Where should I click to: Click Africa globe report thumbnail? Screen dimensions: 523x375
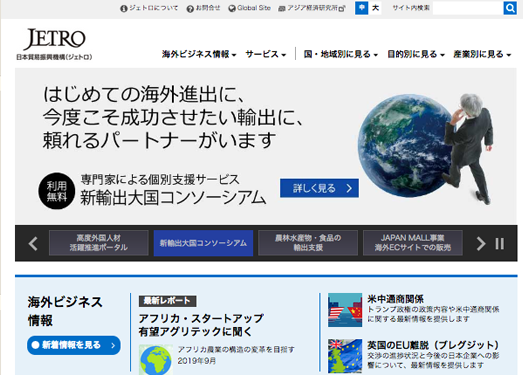(x=156, y=360)
